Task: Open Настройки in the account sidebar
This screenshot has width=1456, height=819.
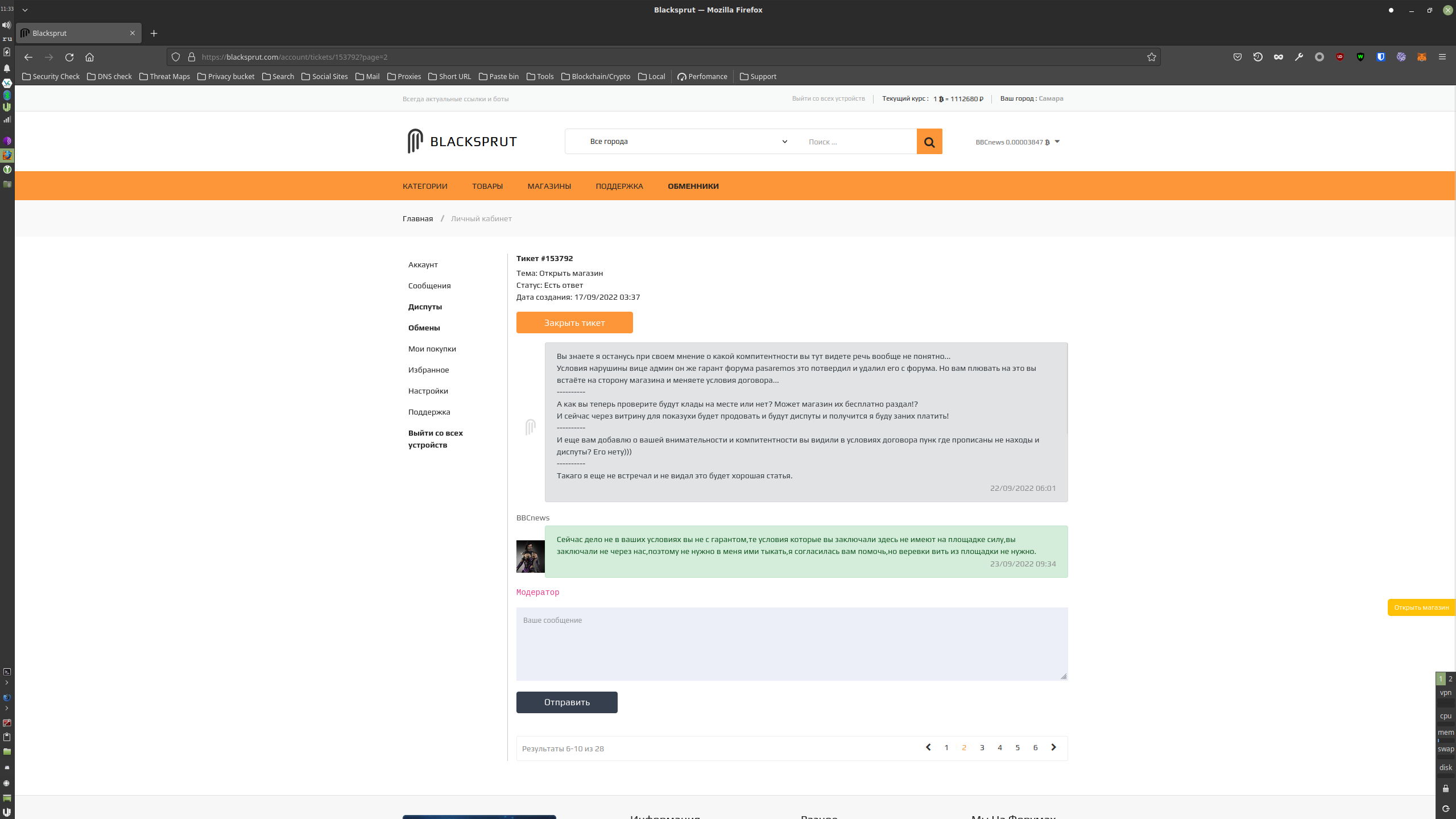Action: pos(428,391)
